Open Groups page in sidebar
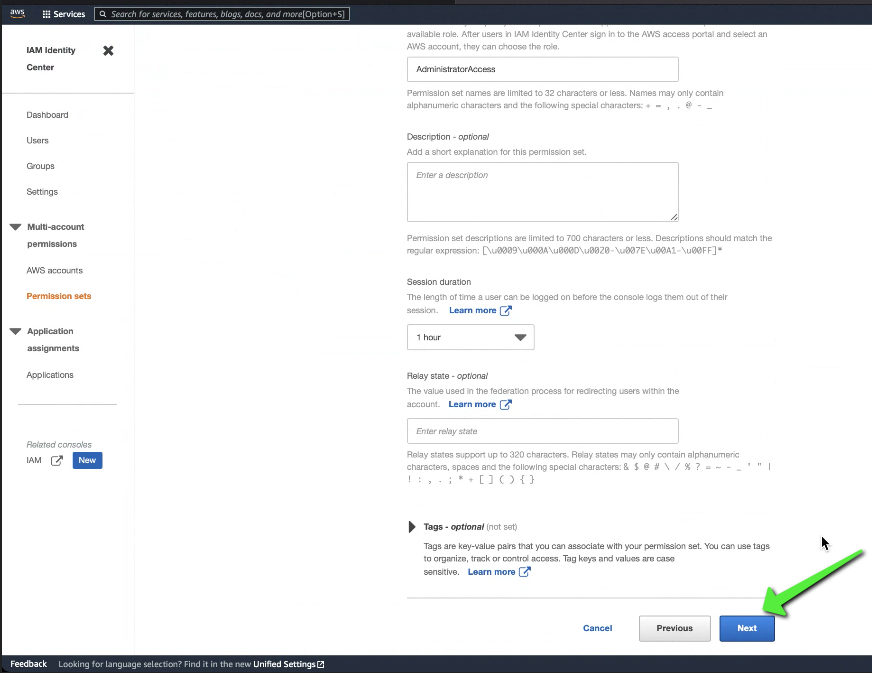This screenshot has height=673, width=872. pos(40,166)
